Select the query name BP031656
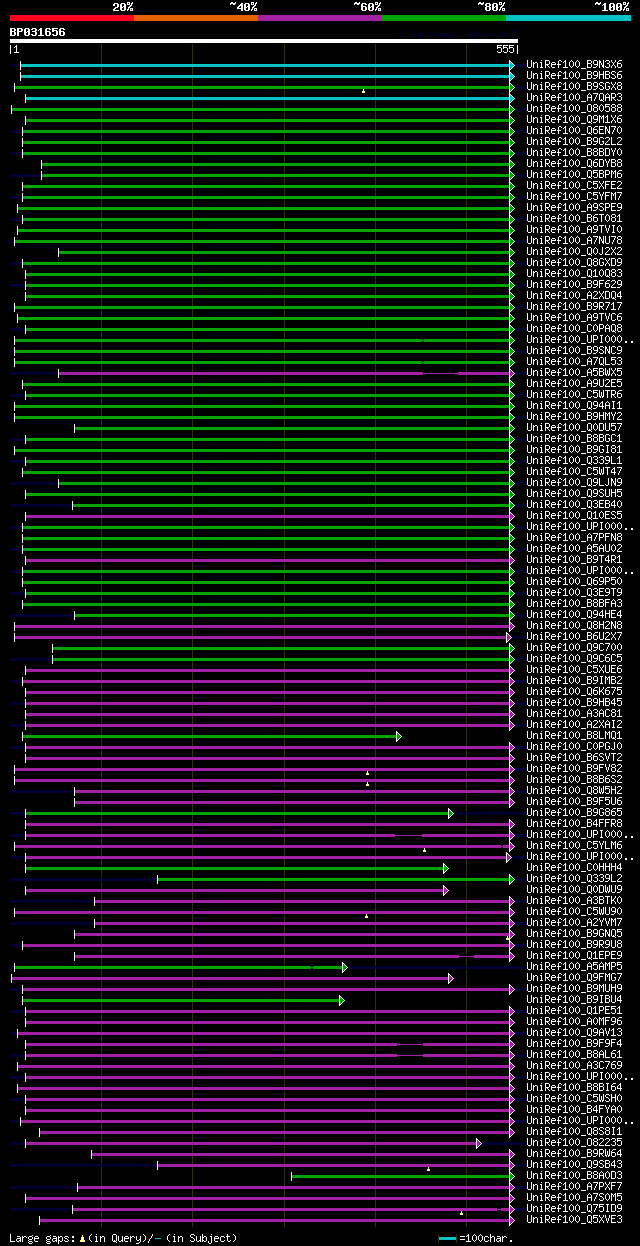Screen dimensions: 640x1246 37,32
